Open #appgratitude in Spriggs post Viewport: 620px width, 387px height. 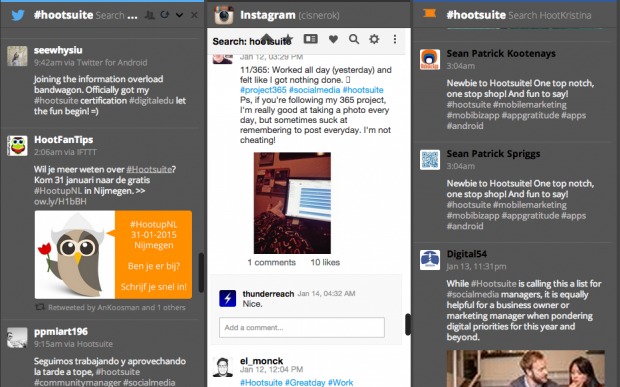(530, 215)
